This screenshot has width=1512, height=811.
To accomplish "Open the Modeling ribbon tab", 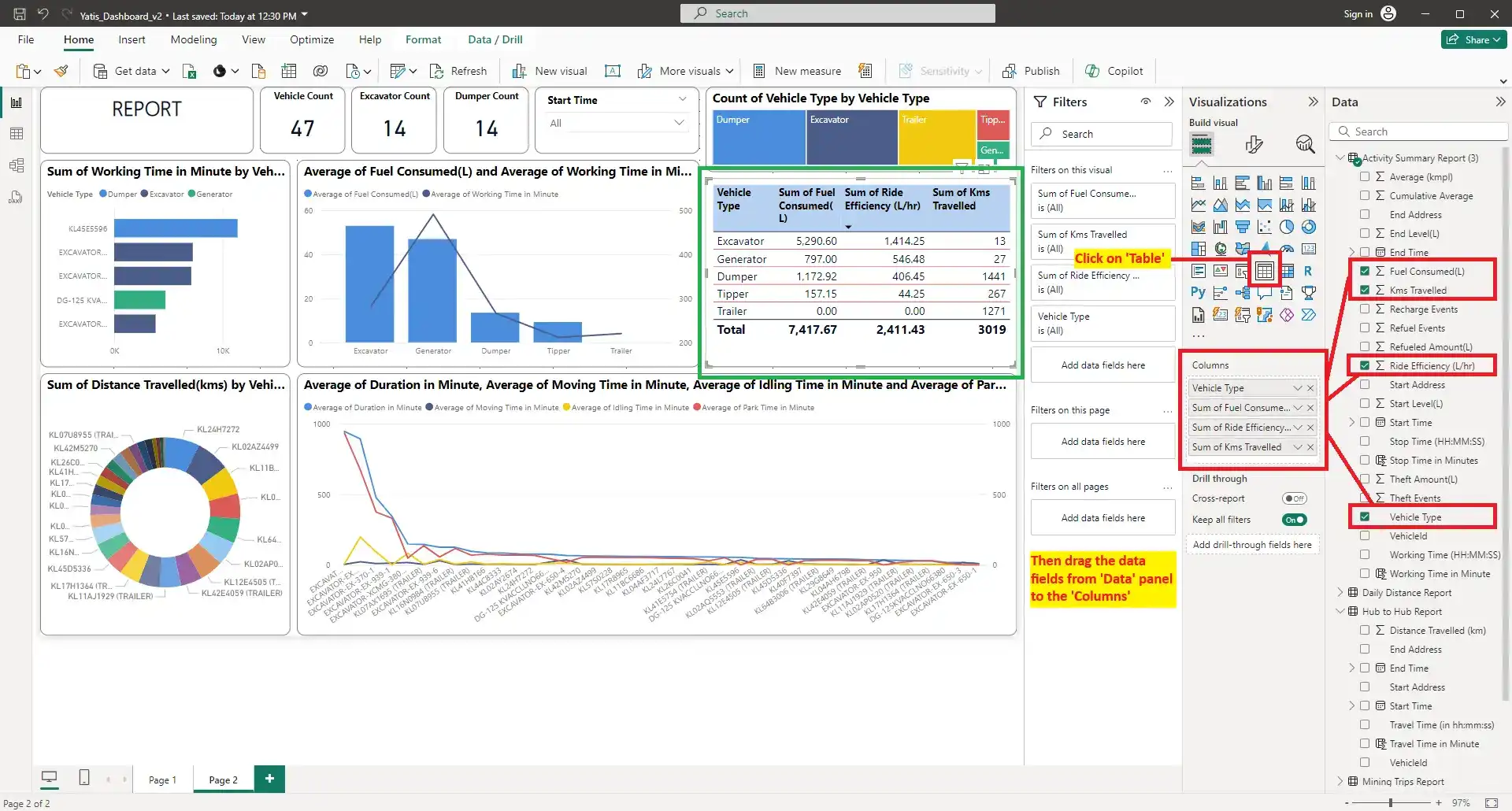I will coord(193,39).
